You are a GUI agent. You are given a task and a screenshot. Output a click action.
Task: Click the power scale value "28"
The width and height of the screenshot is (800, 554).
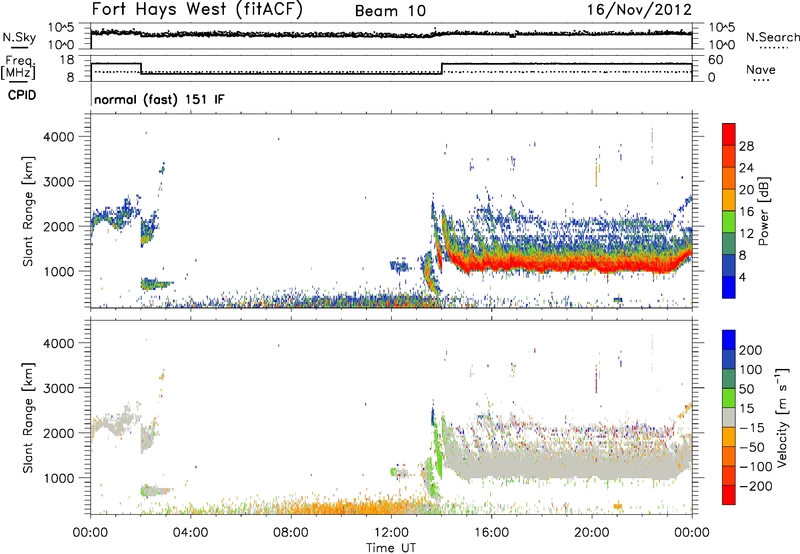click(x=746, y=146)
